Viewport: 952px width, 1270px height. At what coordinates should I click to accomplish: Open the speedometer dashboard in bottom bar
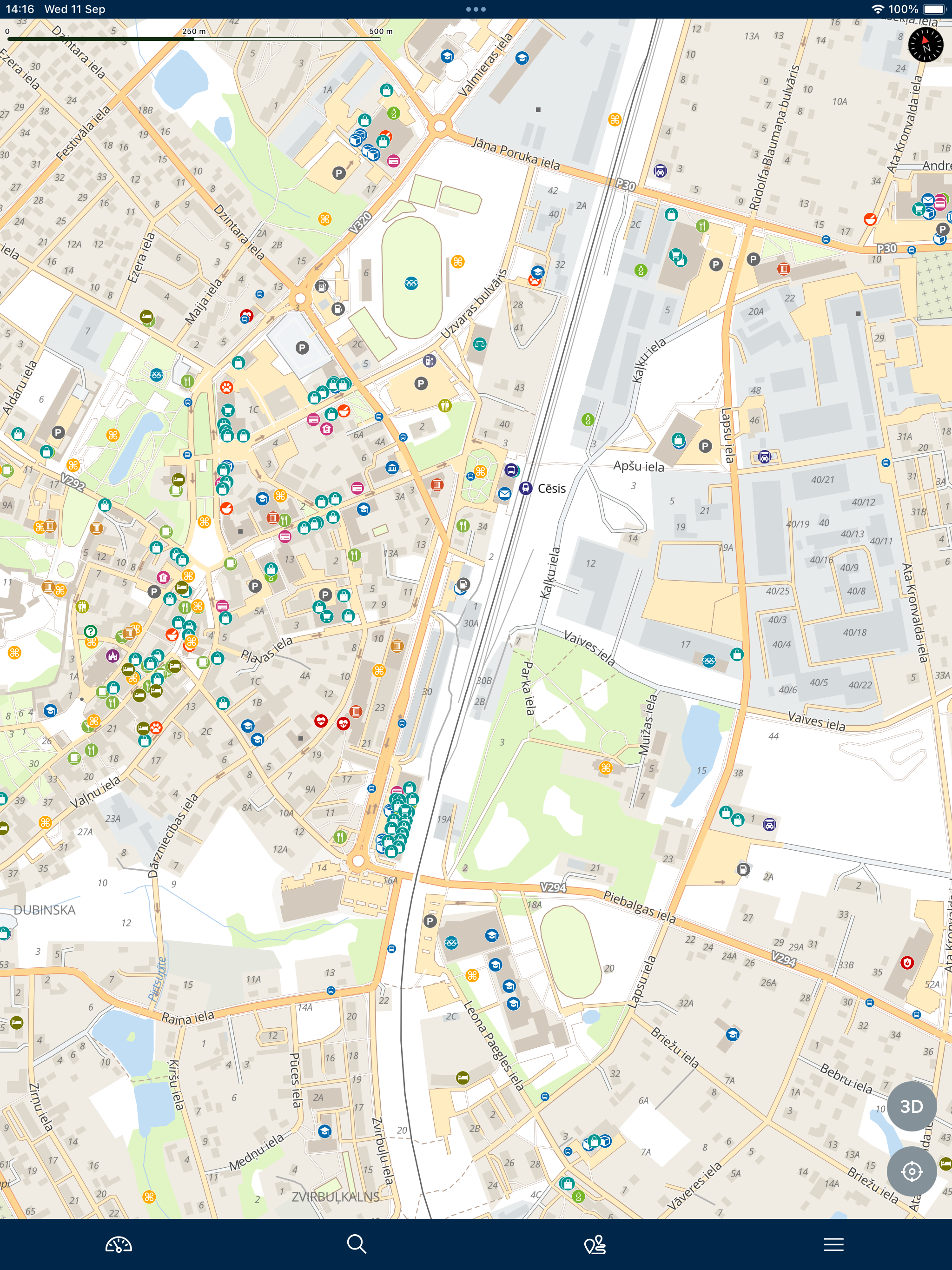click(x=119, y=1244)
